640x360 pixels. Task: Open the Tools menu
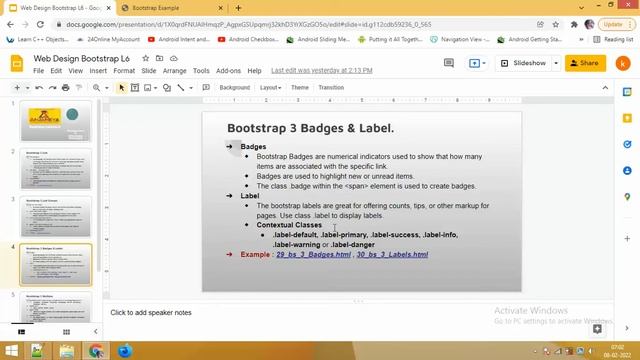(201, 71)
